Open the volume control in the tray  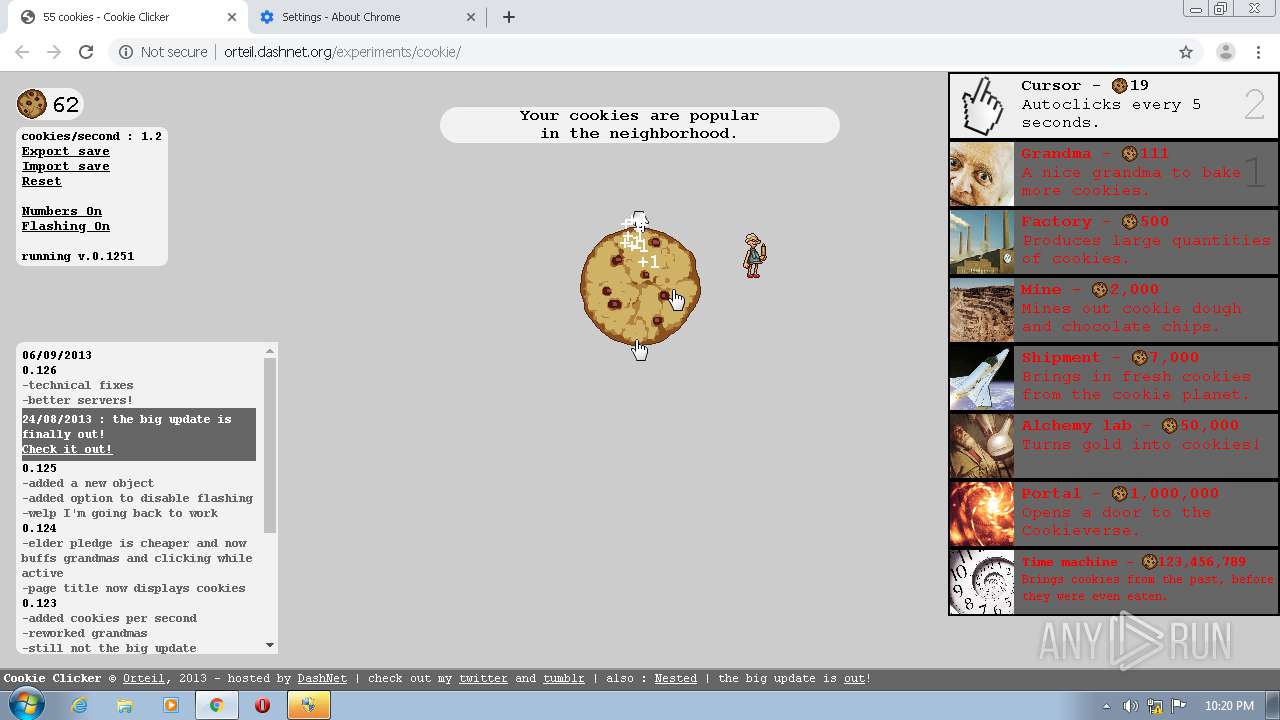click(1130, 706)
